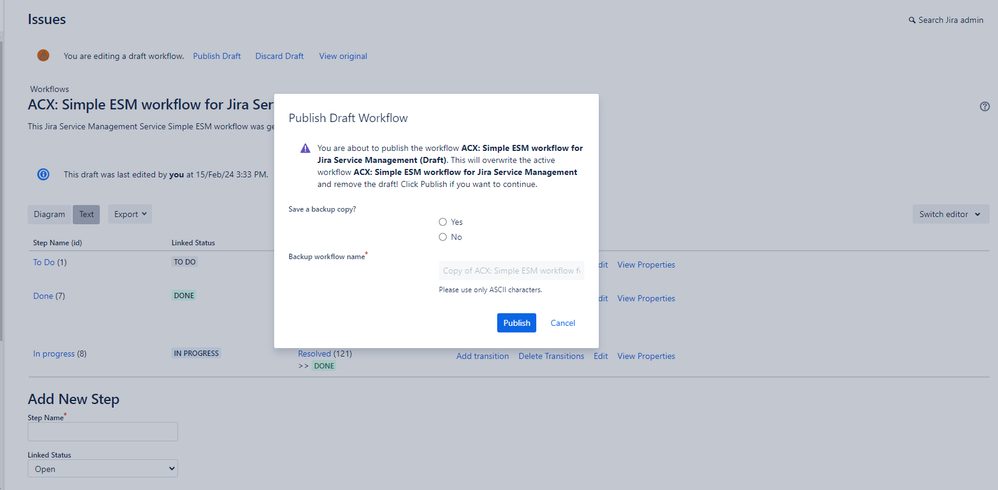998x490 pixels.
Task: Click Delete Transitions in In progress row
Action: coord(551,356)
